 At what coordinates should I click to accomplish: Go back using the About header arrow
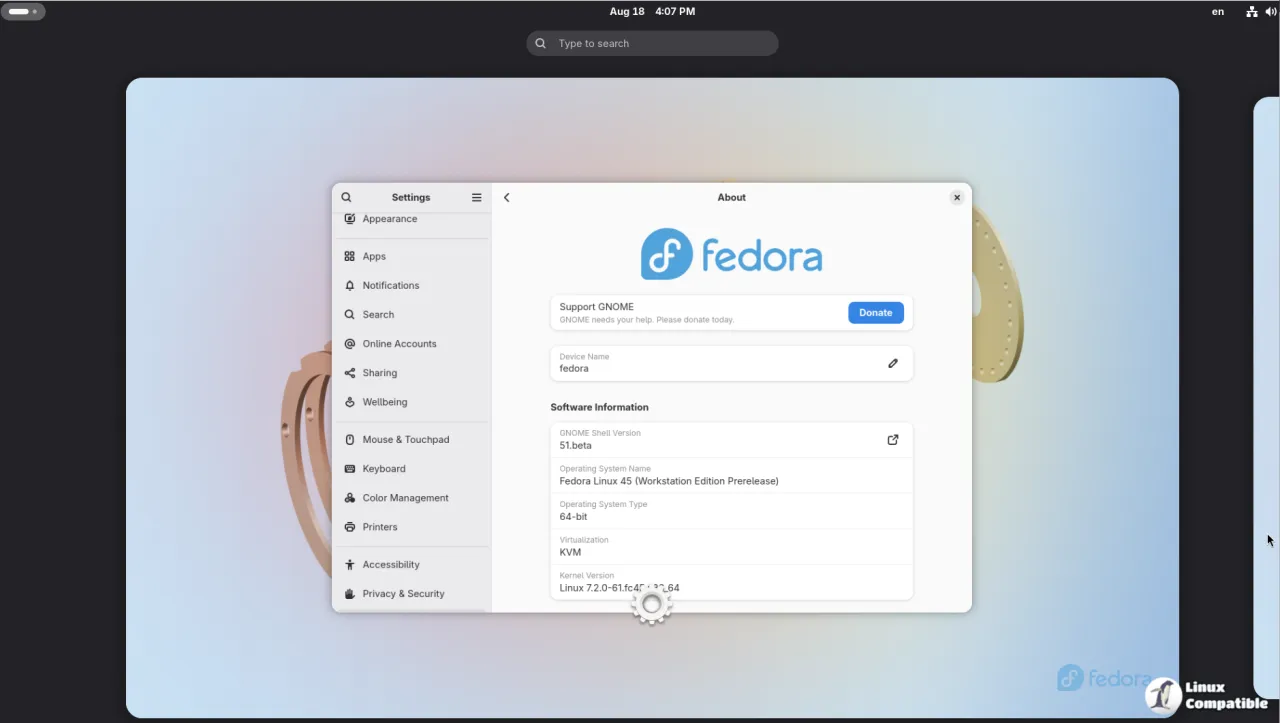507,198
